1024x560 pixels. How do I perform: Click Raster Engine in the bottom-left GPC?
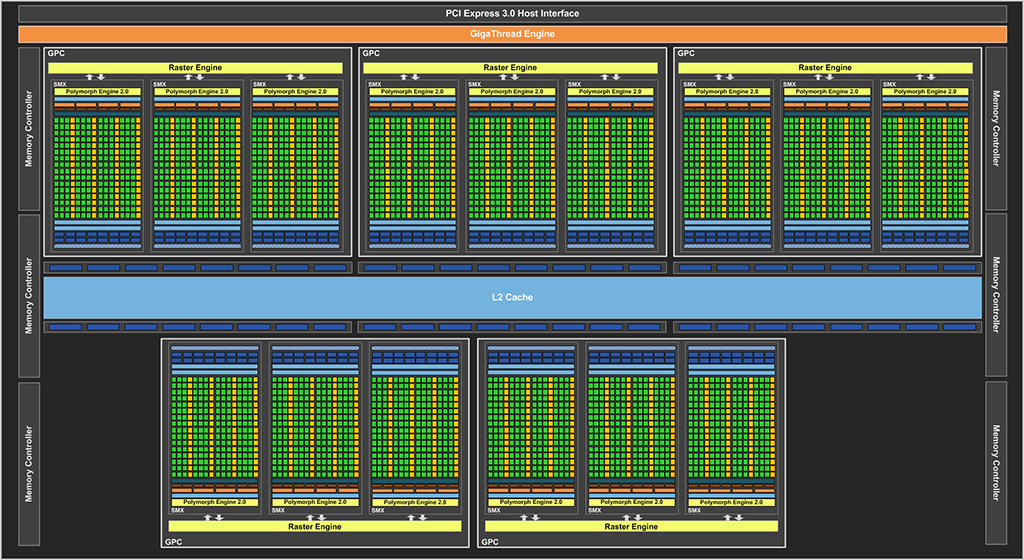click(315, 526)
